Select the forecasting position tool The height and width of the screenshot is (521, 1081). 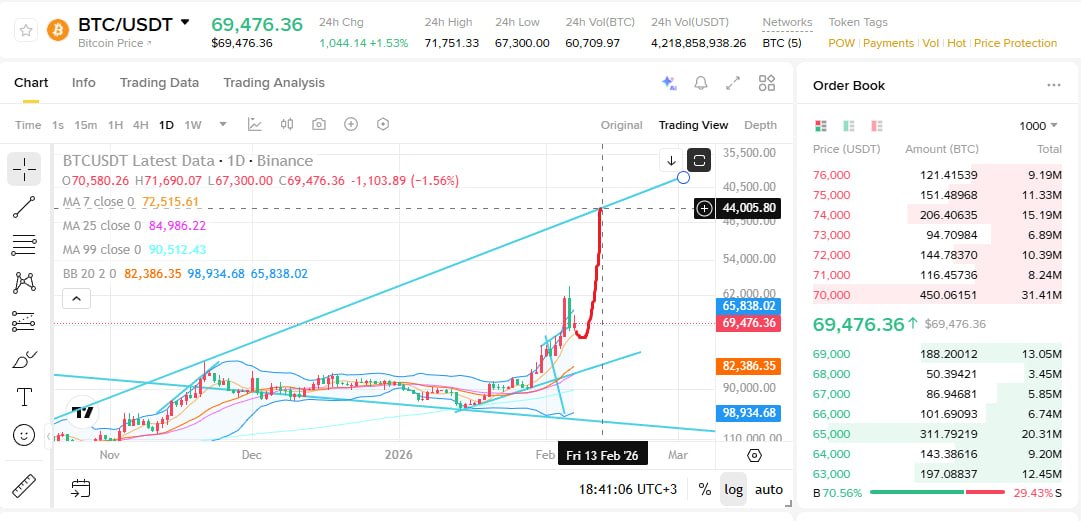24,321
